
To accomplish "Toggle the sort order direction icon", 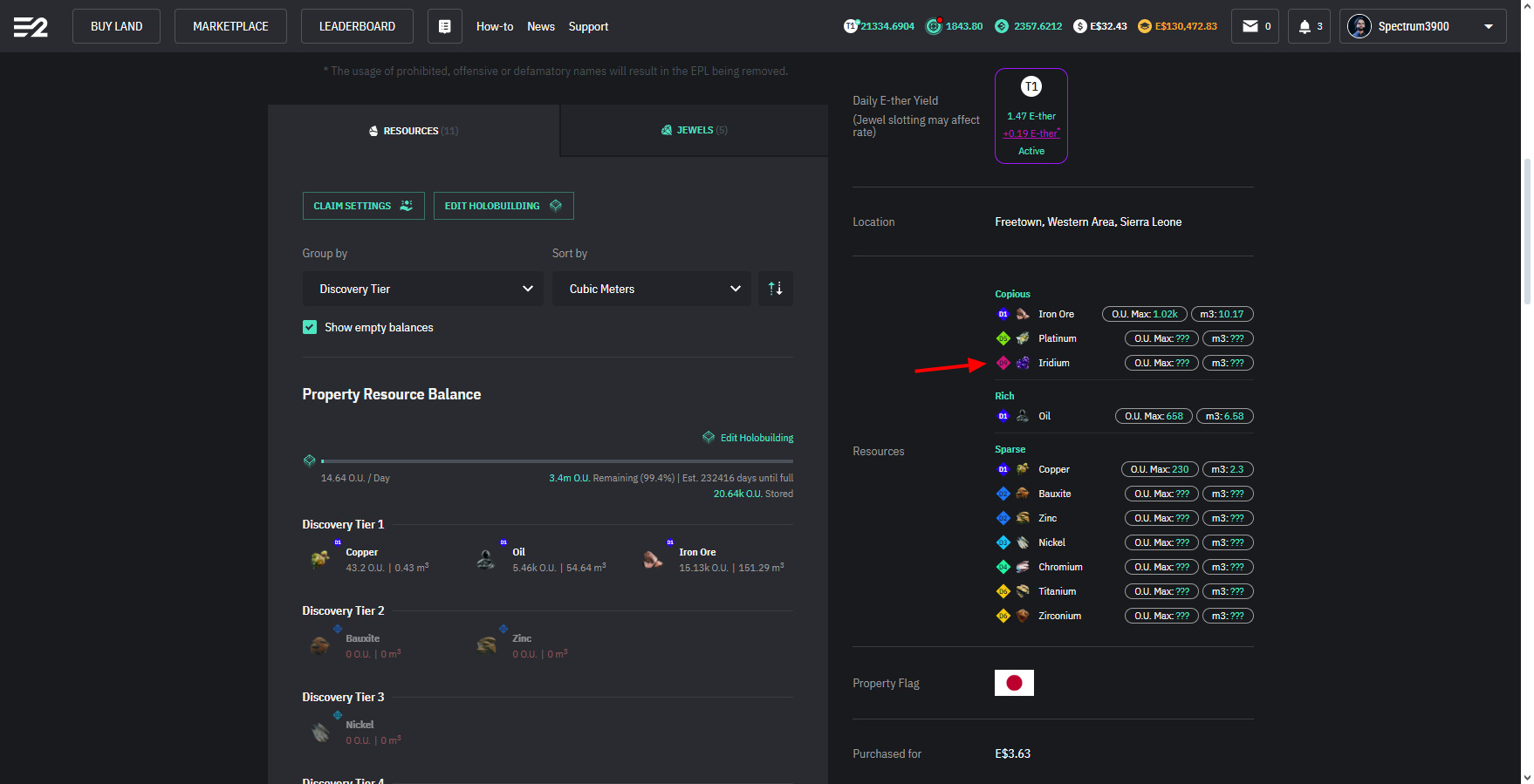I will pyautogui.click(x=775, y=289).
